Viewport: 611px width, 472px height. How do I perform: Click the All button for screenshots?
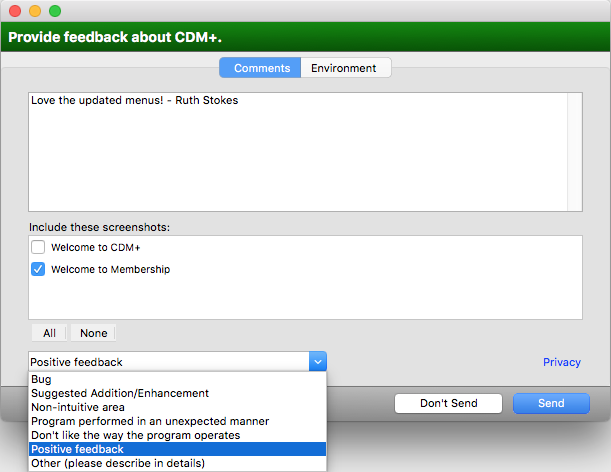click(49, 333)
